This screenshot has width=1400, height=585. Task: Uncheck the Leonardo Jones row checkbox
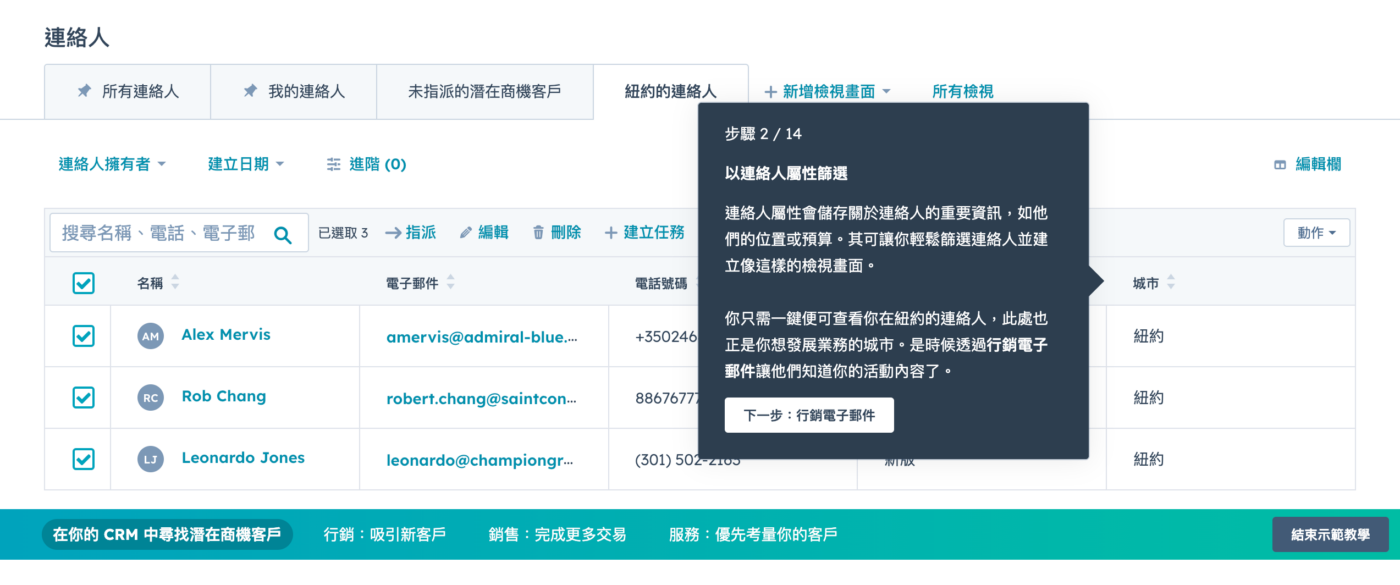pos(84,459)
